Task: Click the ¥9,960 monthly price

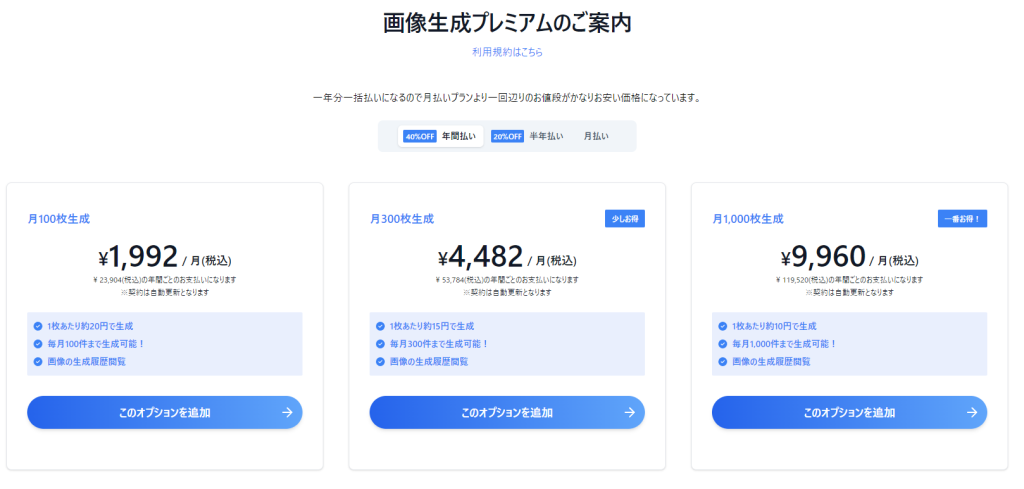Action: tap(821, 258)
